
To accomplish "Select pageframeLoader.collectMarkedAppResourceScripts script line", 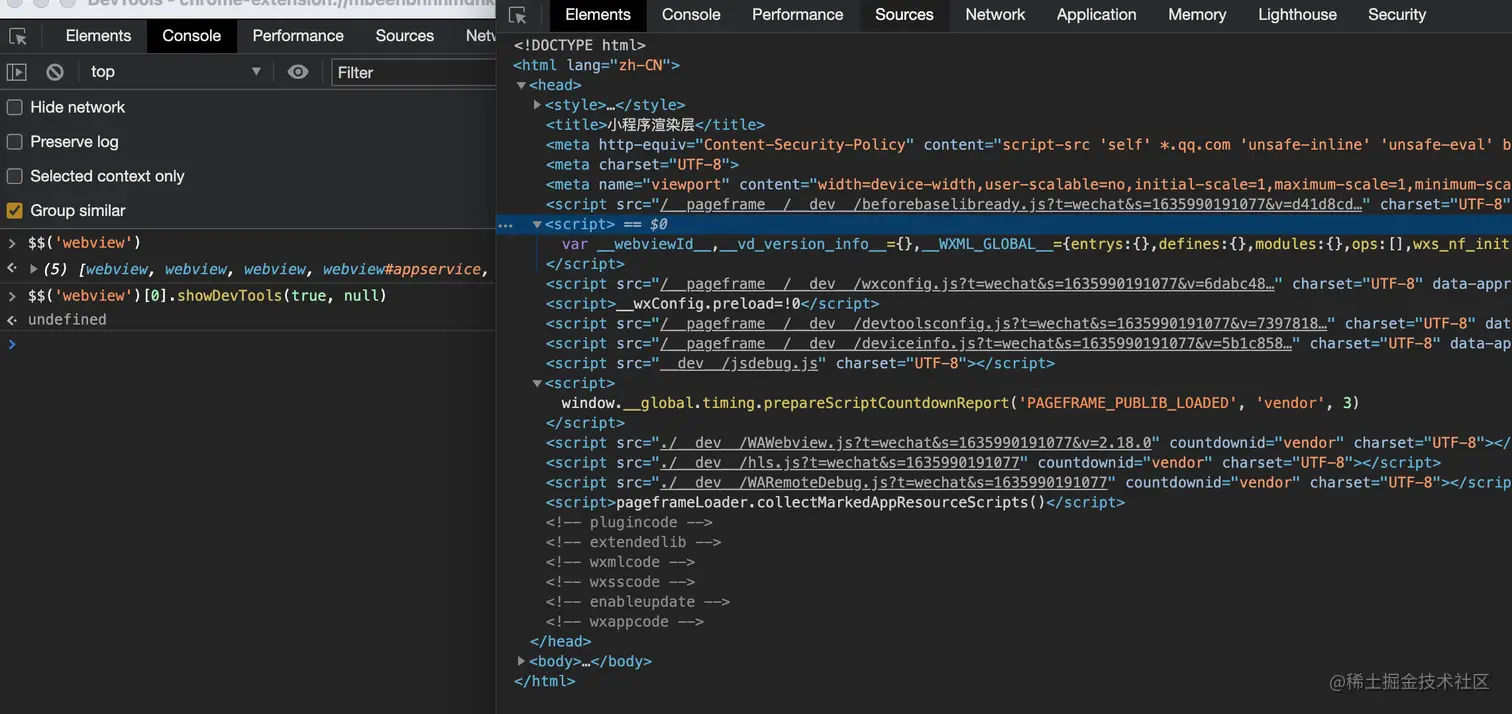I will pos(835,502).
